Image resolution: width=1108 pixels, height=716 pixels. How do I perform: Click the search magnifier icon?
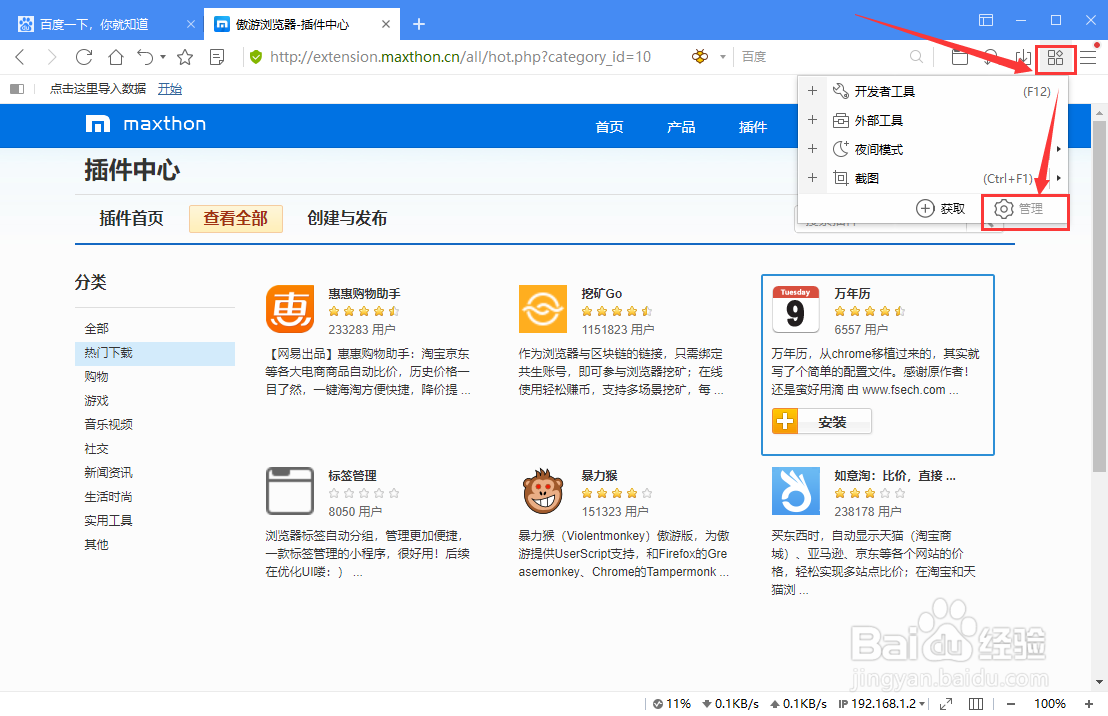pyautogui.click(x=917, y=57)
